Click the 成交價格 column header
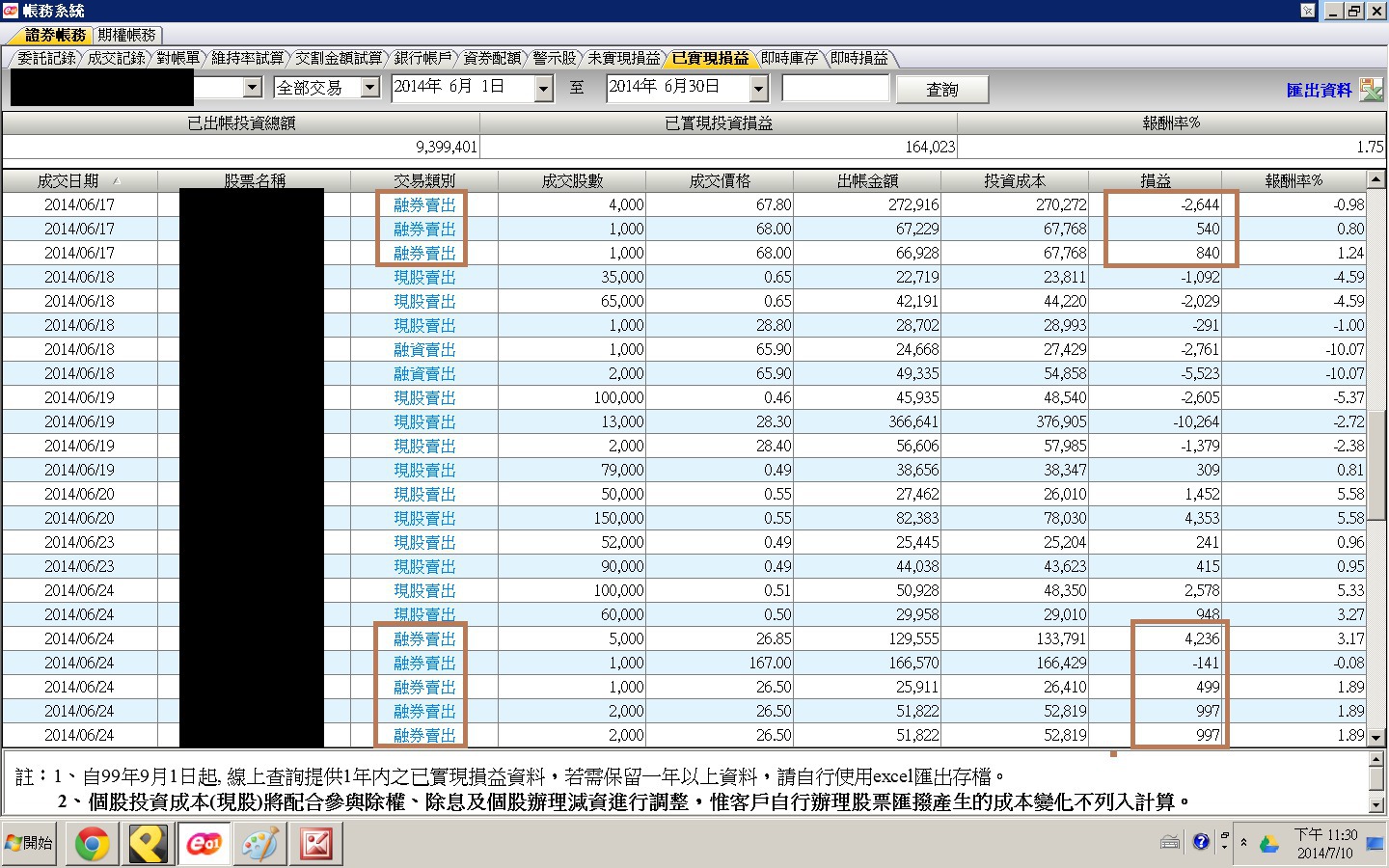This screenshot has width=1389, height=868. [x=720, y=180]
